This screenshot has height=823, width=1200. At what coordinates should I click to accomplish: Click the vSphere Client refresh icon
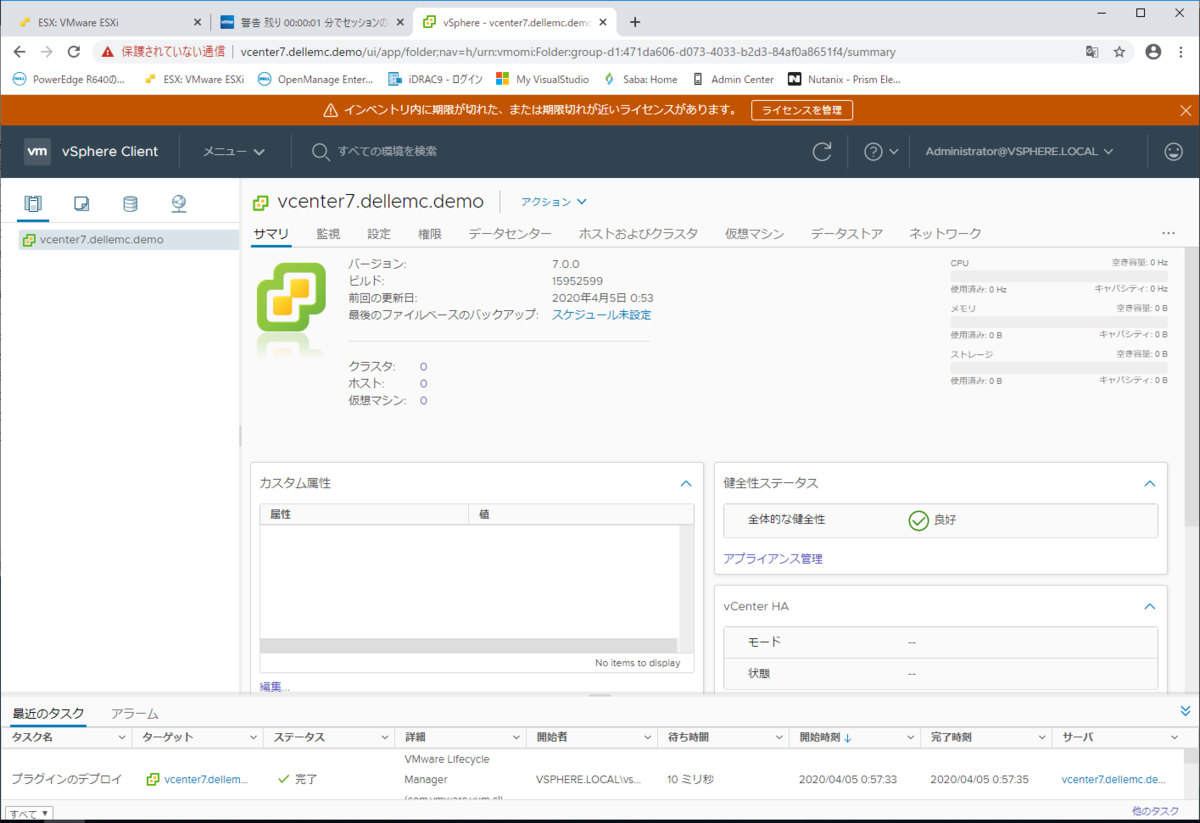pyautogui.click(x=822, y=151)
